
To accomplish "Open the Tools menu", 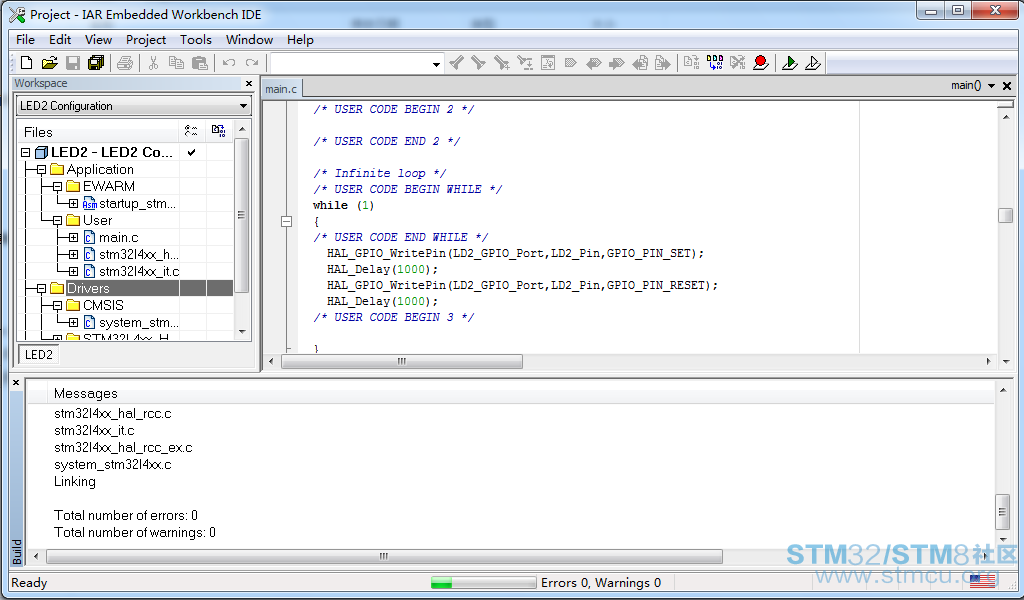I will pyautogui.click(x=196, y=40).
